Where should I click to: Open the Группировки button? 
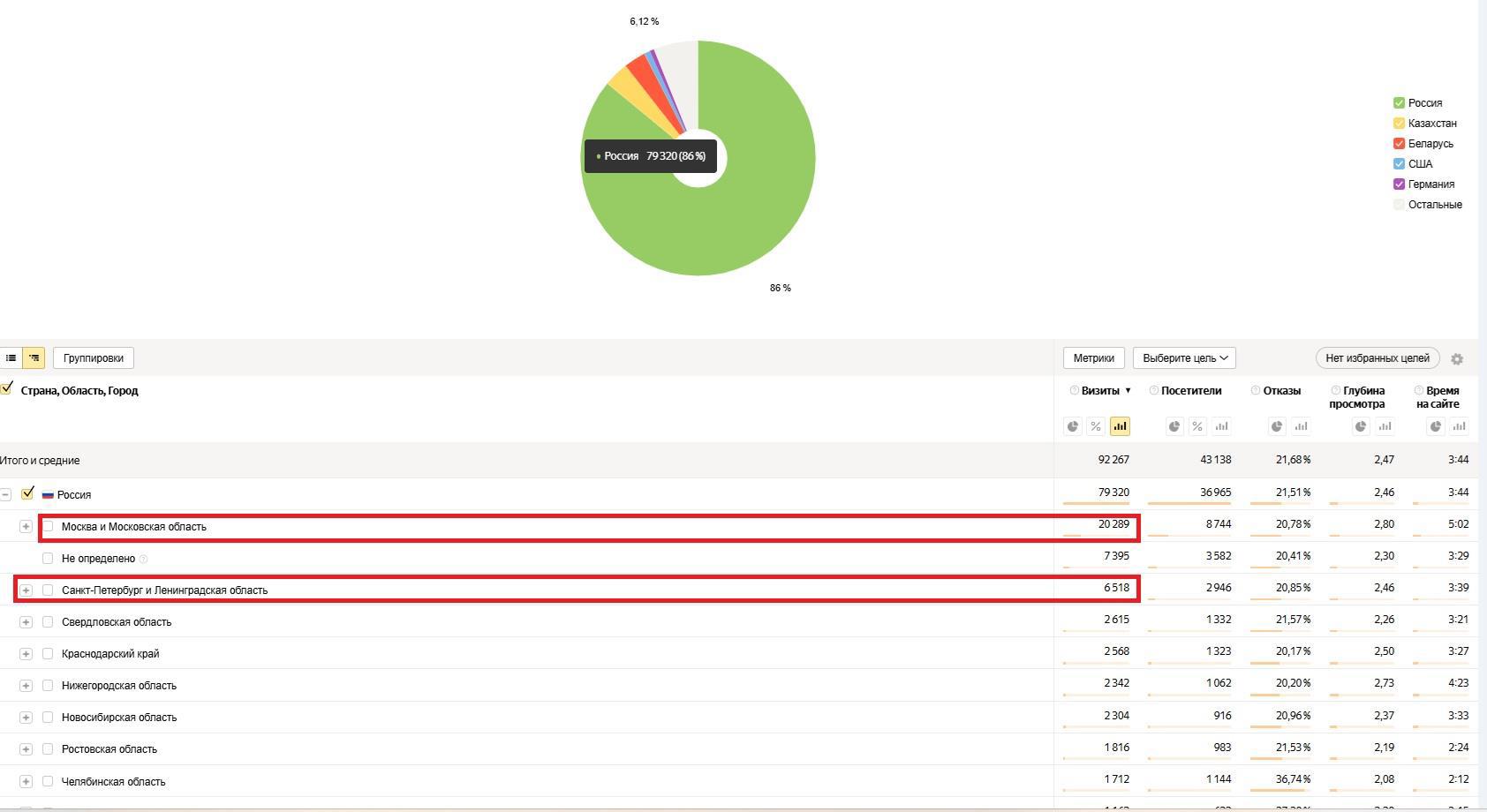[93, 357]
